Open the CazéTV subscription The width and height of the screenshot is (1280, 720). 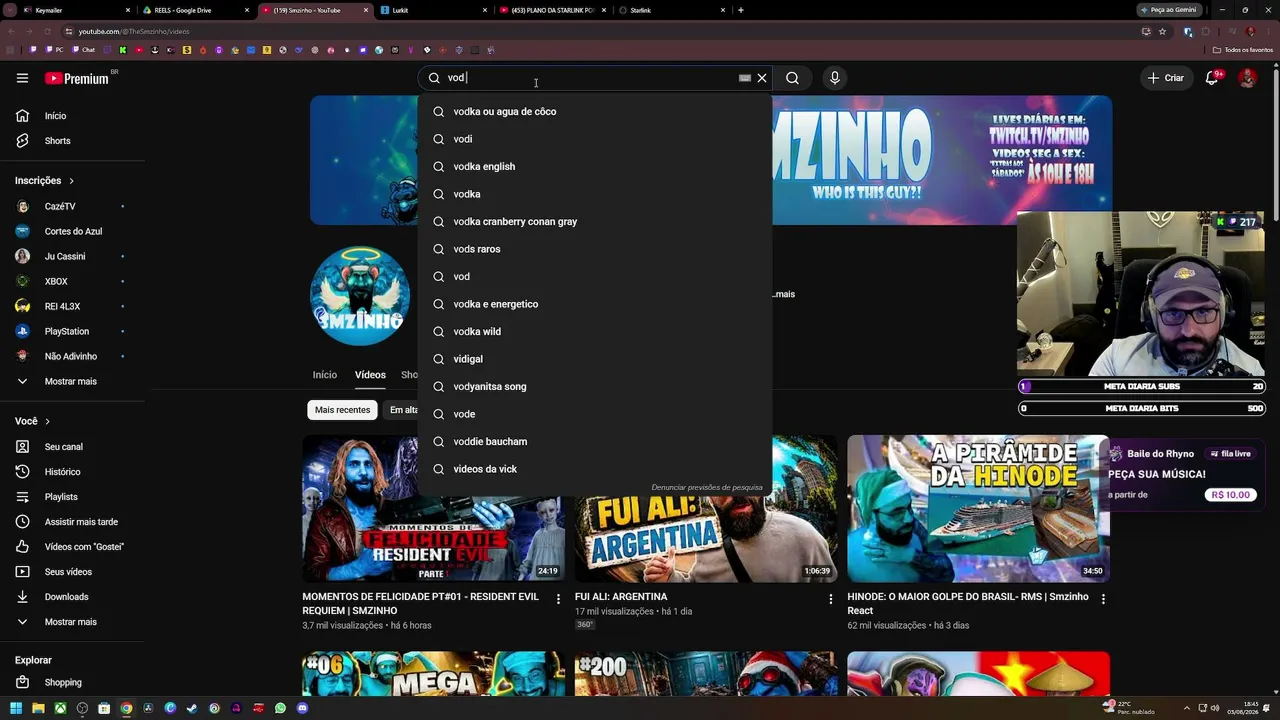pyautogui.click(x=72, y=206)
